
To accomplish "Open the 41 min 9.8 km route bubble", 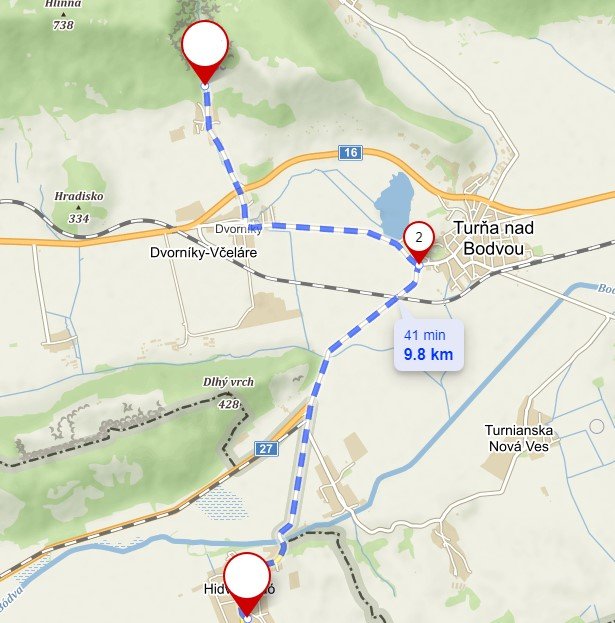I will pyautogui.click(x=429, y=344).
